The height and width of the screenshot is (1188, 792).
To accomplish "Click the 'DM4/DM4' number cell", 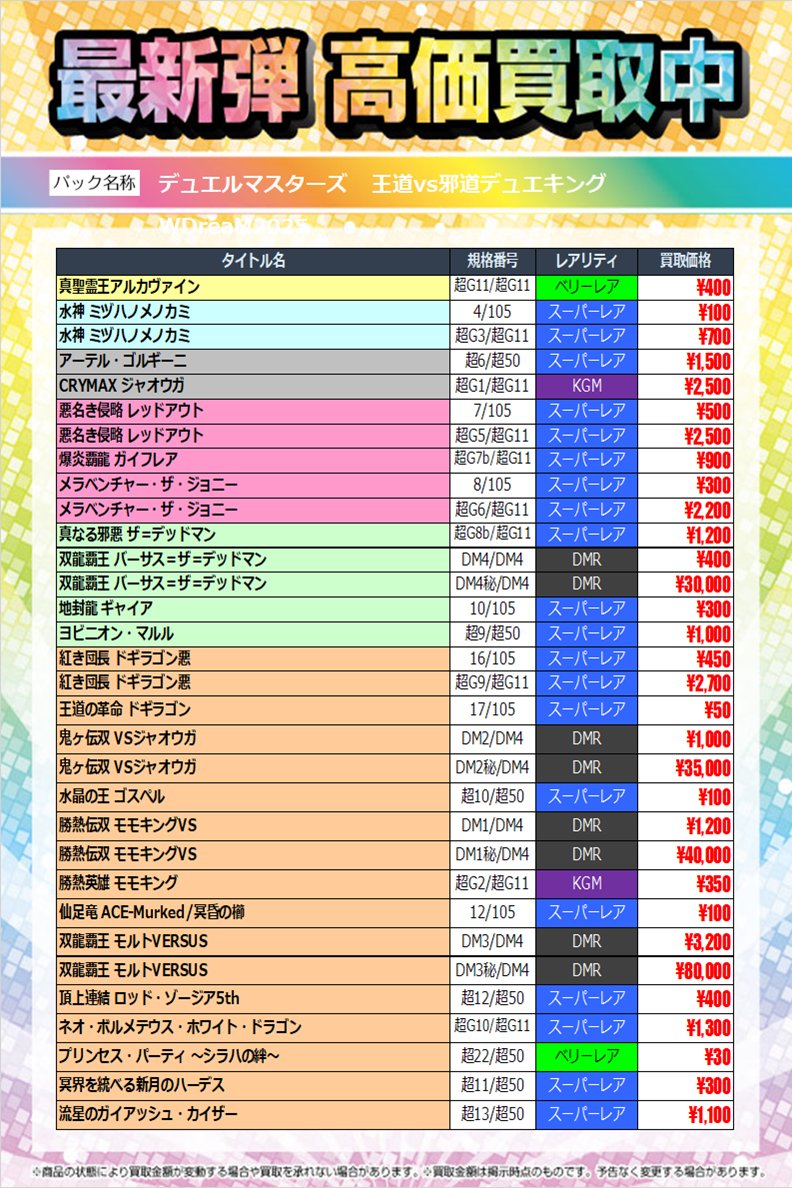I will [493, 559].
